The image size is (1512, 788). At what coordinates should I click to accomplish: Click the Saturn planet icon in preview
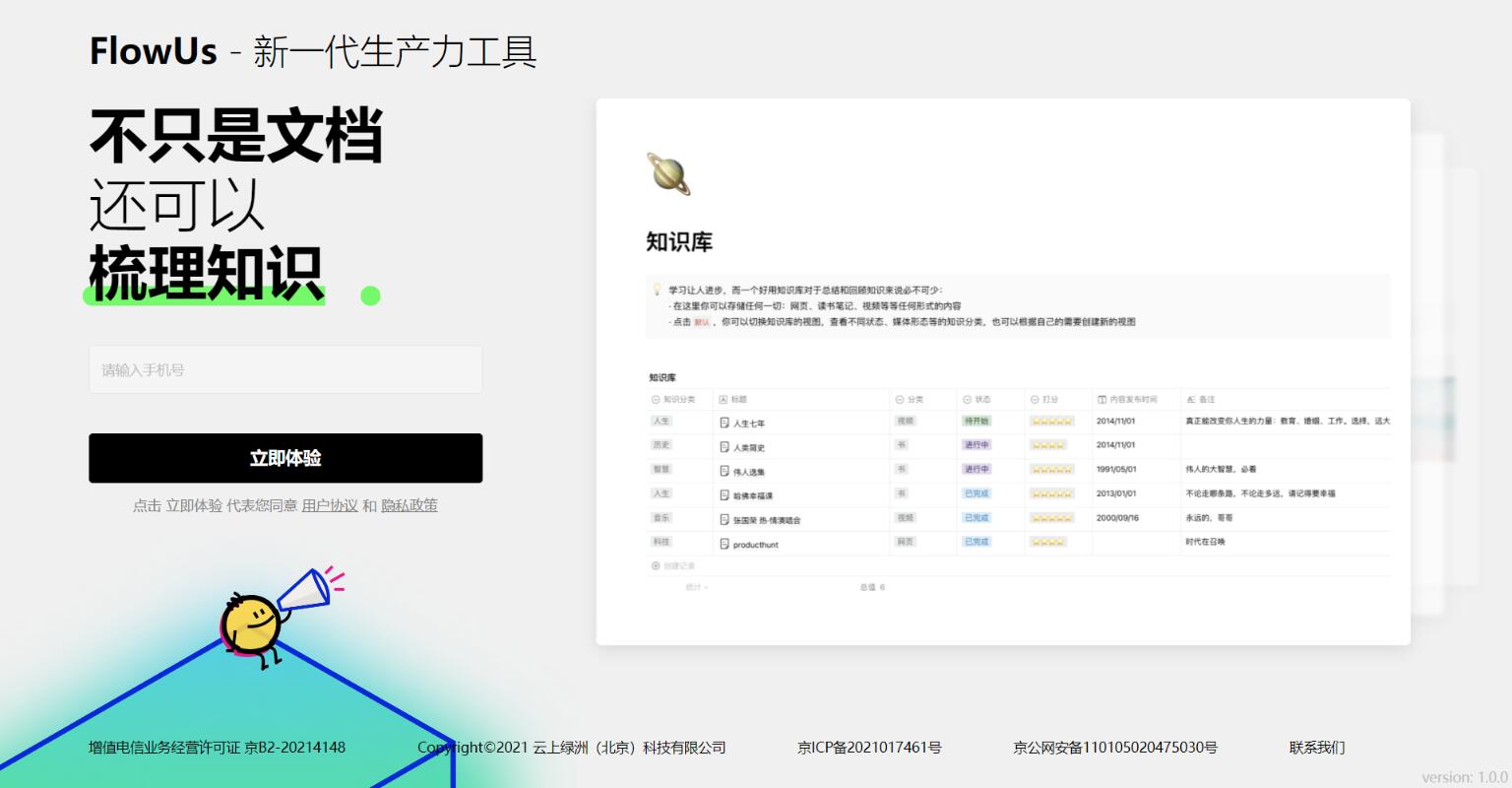[x=668, y=173]
